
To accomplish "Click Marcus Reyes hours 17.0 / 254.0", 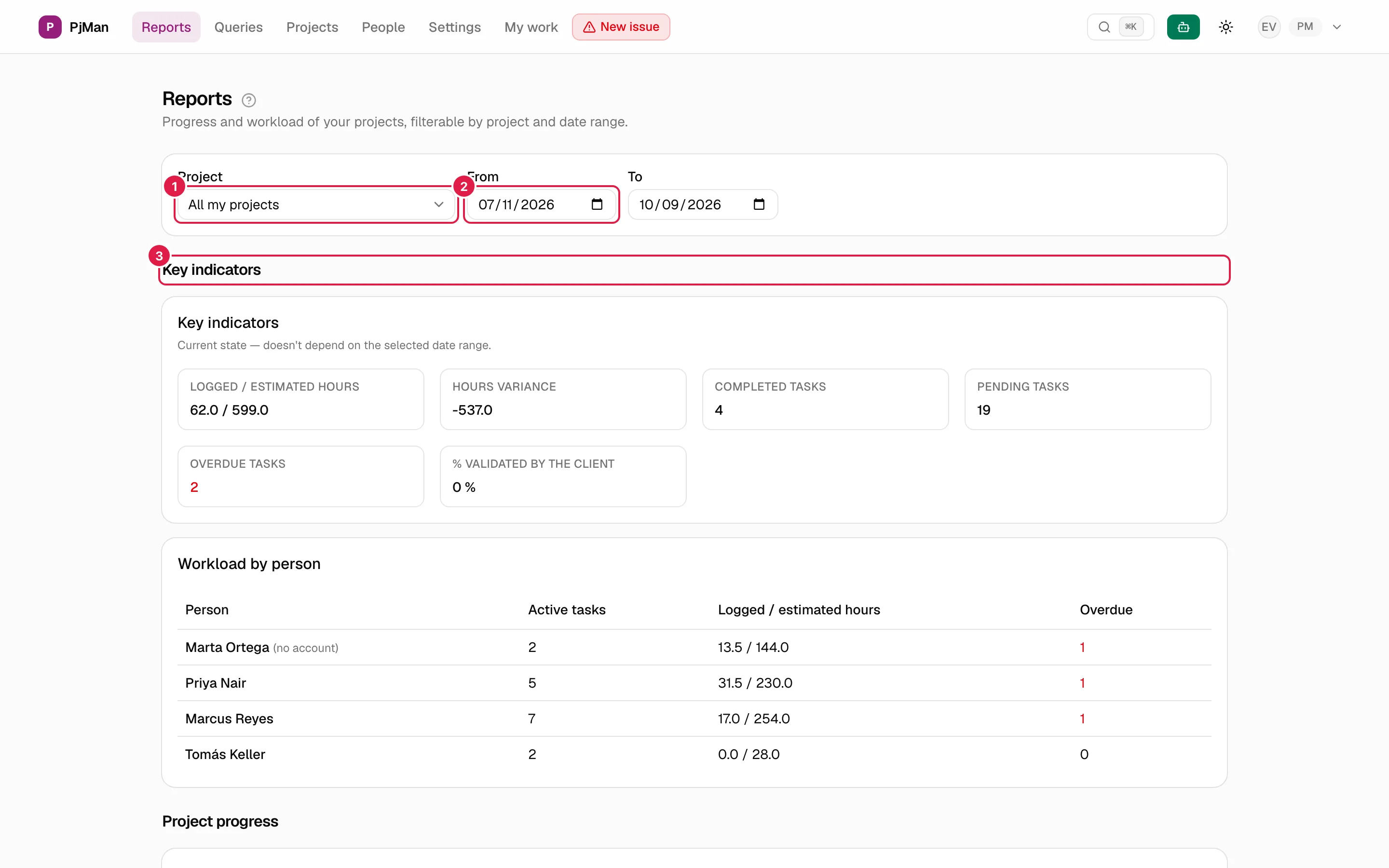I will [754, 719].
